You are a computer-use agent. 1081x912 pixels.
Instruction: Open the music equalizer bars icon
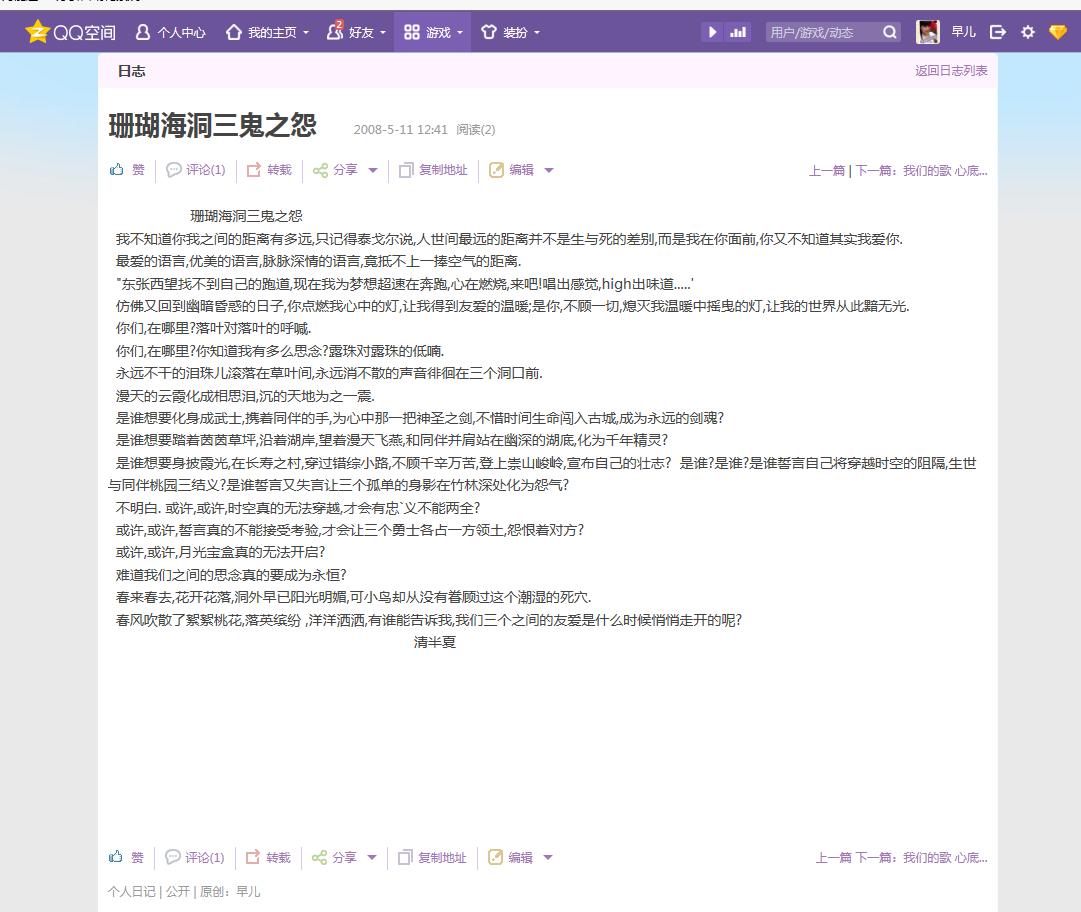click(x=738, y=32)
